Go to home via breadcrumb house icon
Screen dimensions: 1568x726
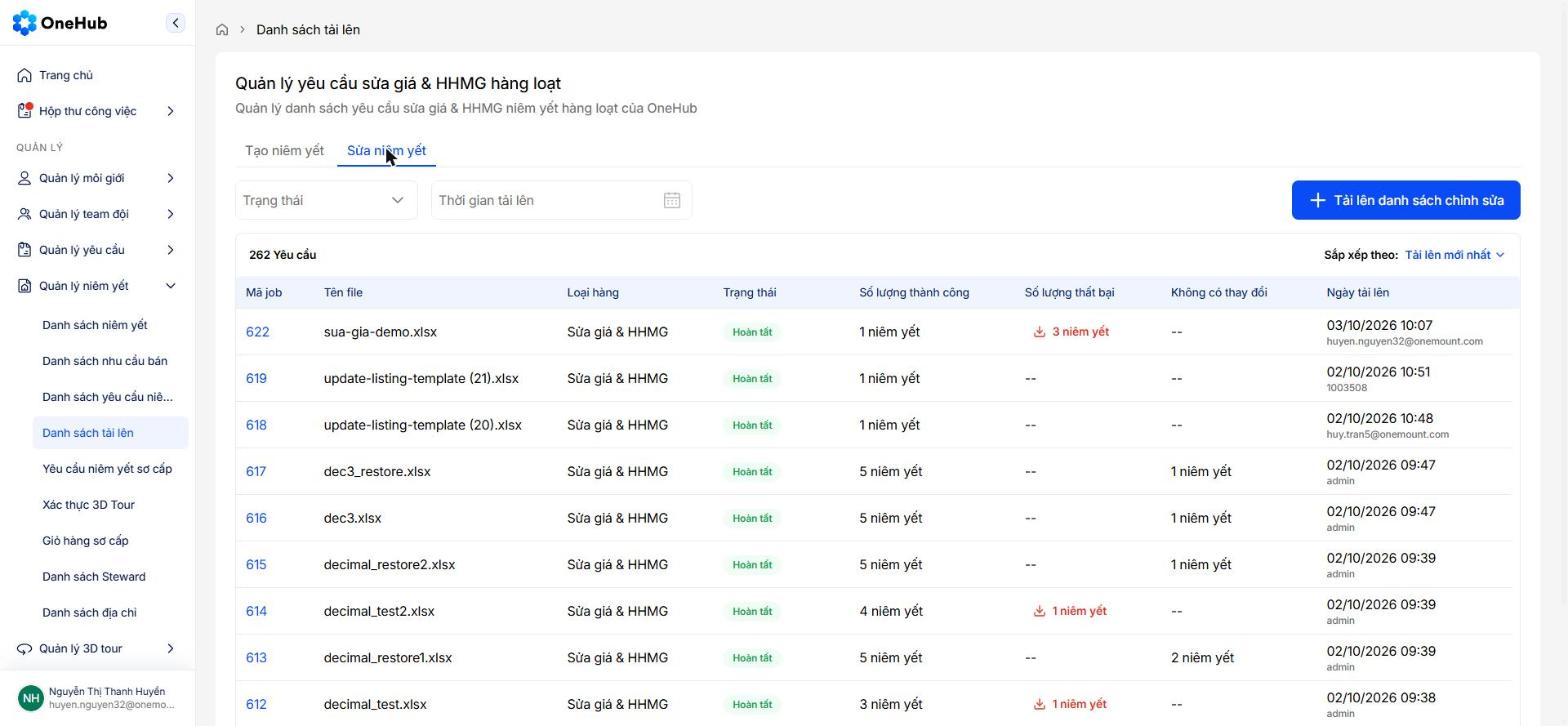(x=222, y=30)
